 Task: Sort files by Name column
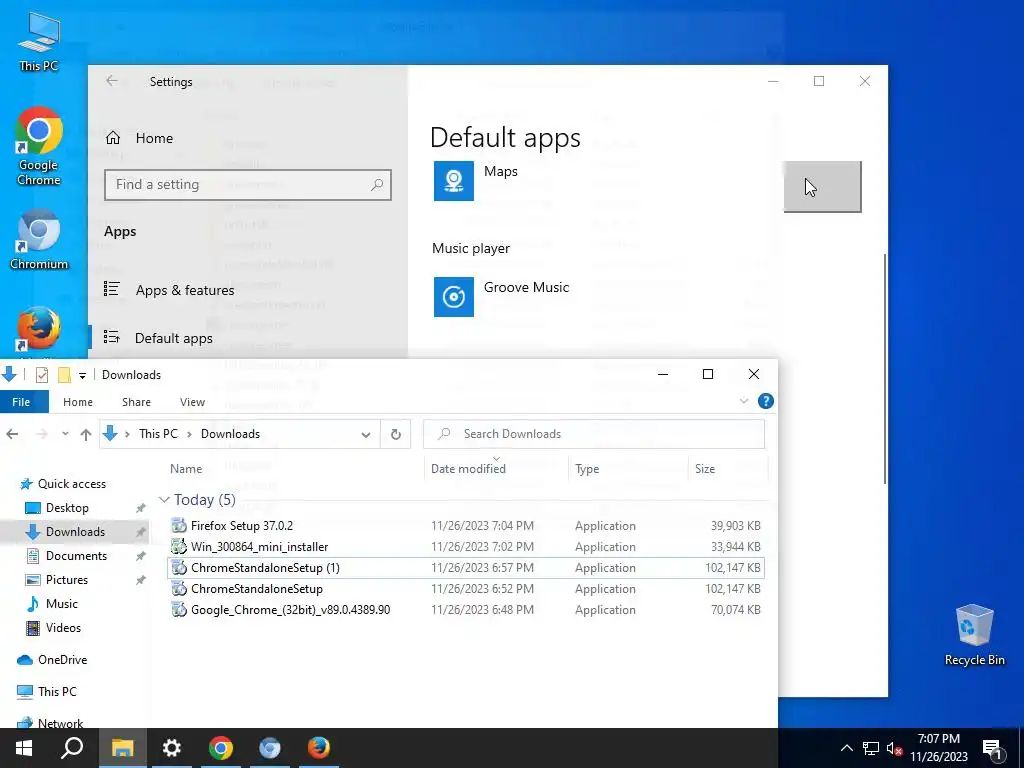186,468
